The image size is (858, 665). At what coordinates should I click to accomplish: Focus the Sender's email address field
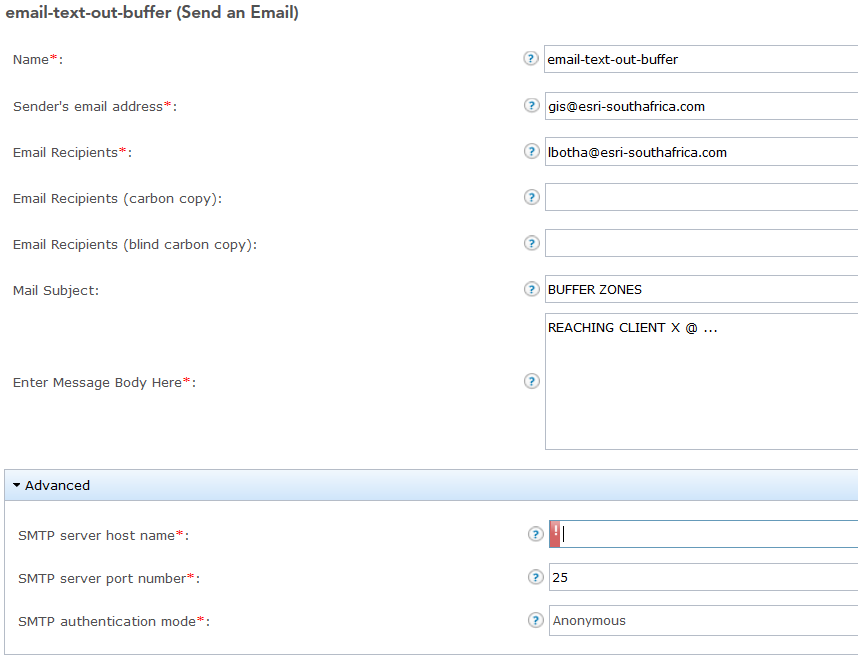pos(700,106)
